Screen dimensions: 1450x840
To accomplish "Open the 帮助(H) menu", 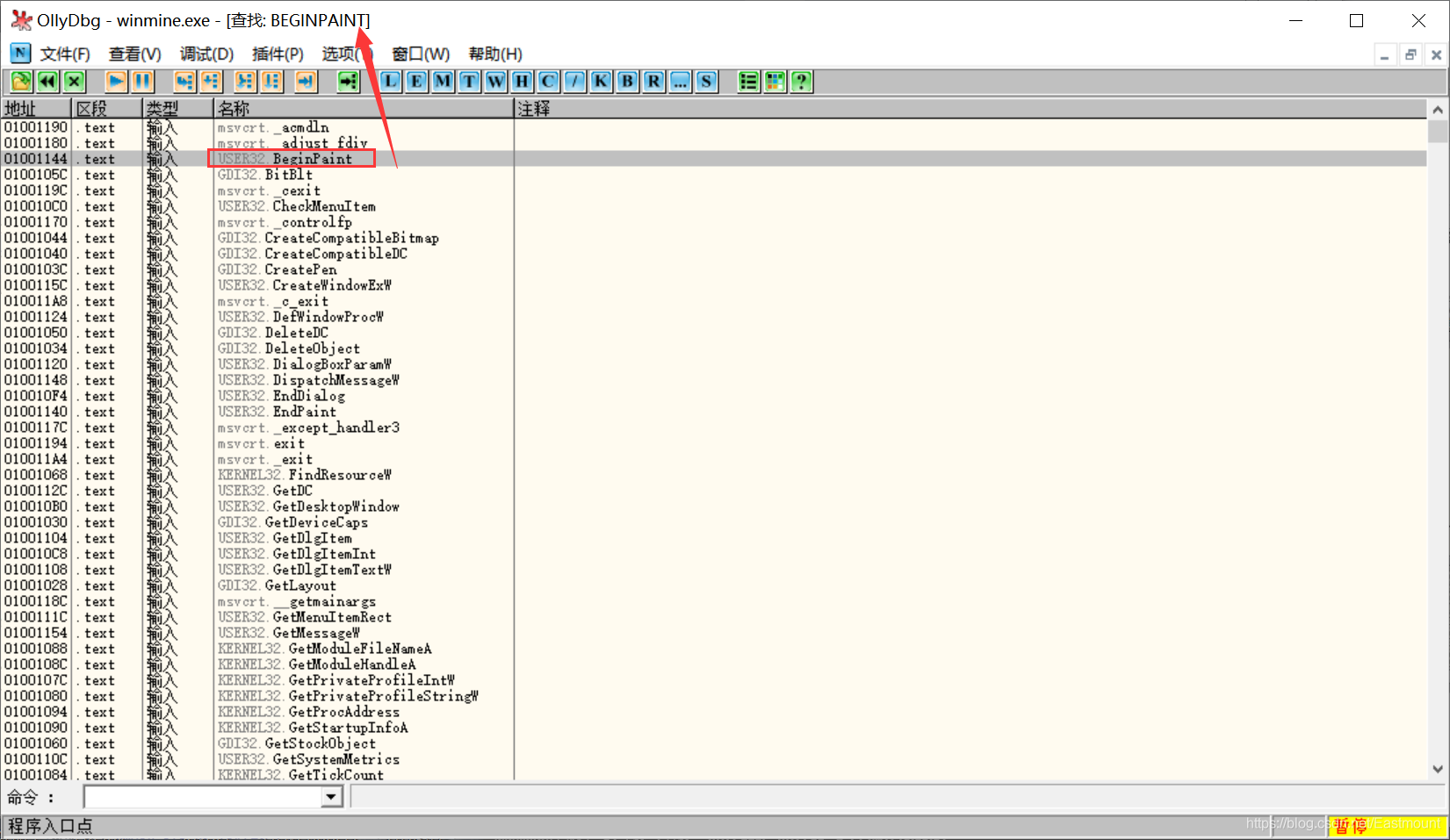I will (x=495, y=54).
